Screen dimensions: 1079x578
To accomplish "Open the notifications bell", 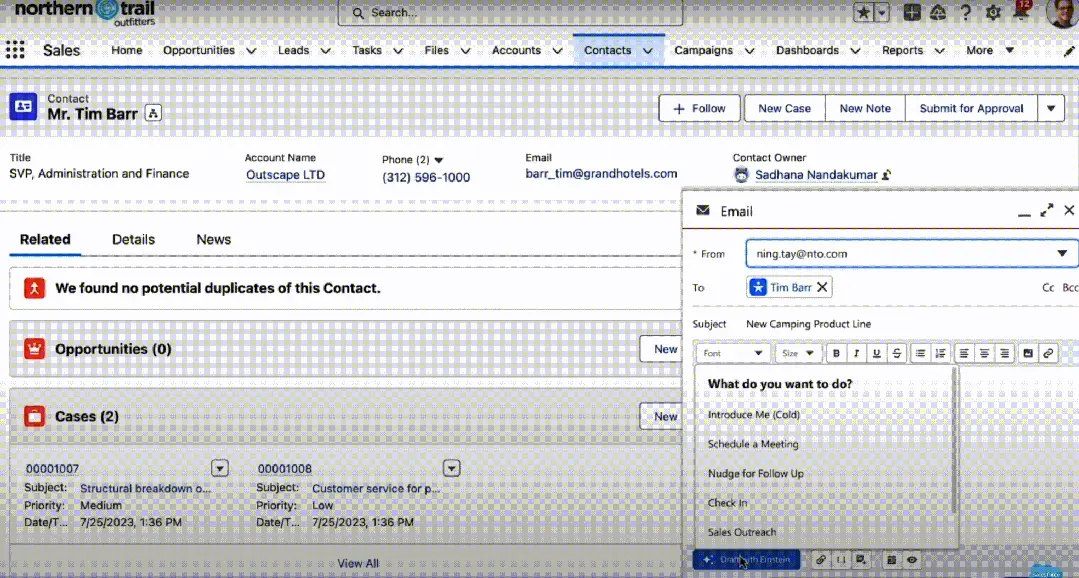I will [1021, 11].
